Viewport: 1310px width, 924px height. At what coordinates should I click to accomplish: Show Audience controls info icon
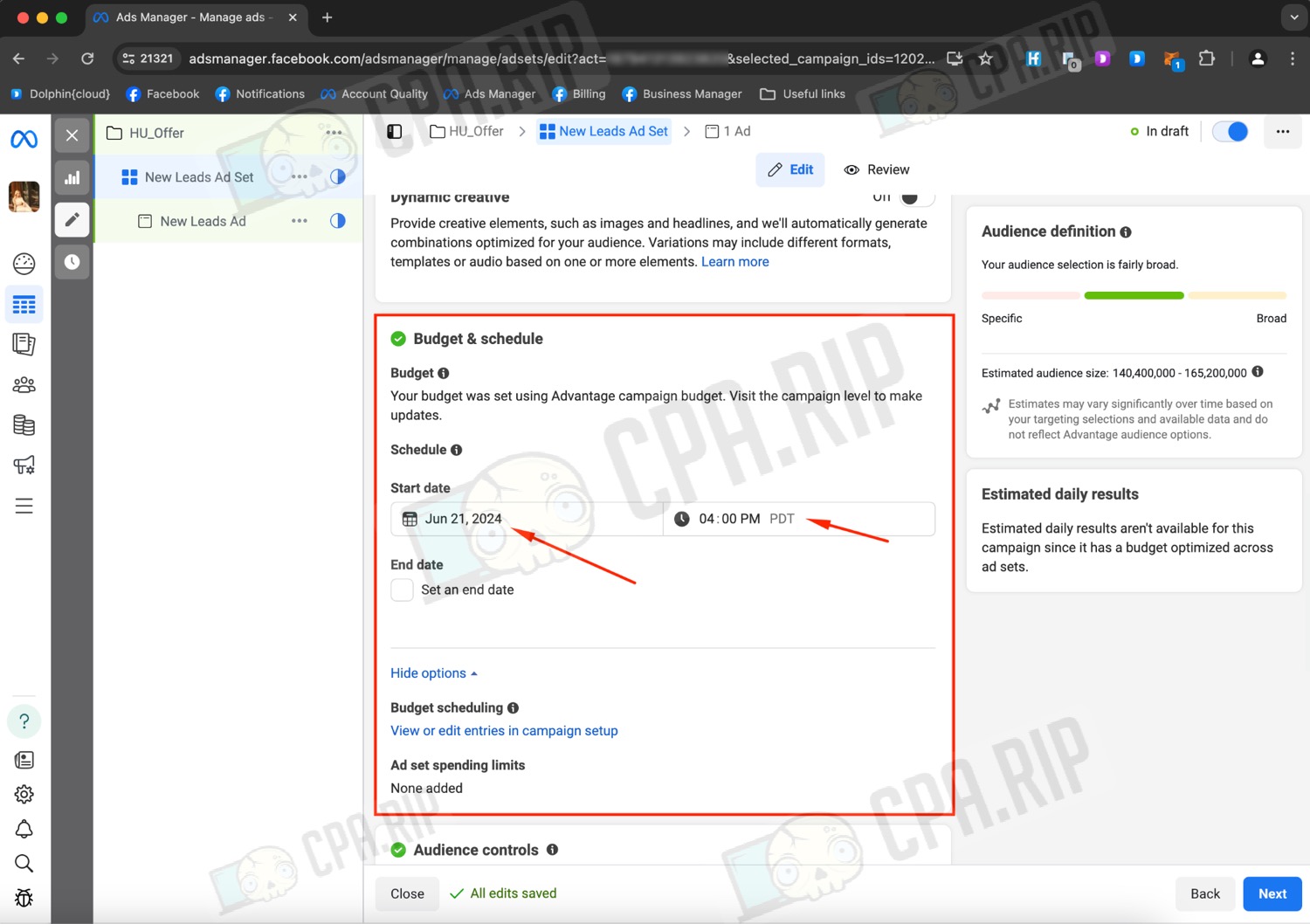pyautogui.click(x=552, y=850)
